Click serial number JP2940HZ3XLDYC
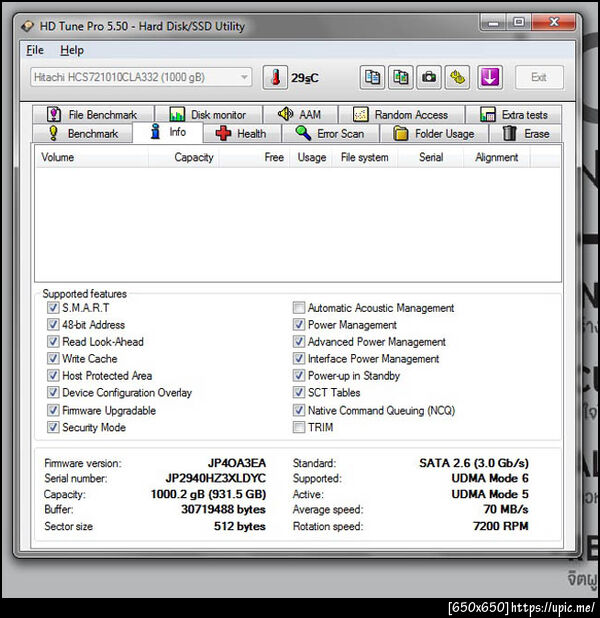Viewport: 600px width, 618px height. pos(216,478)
